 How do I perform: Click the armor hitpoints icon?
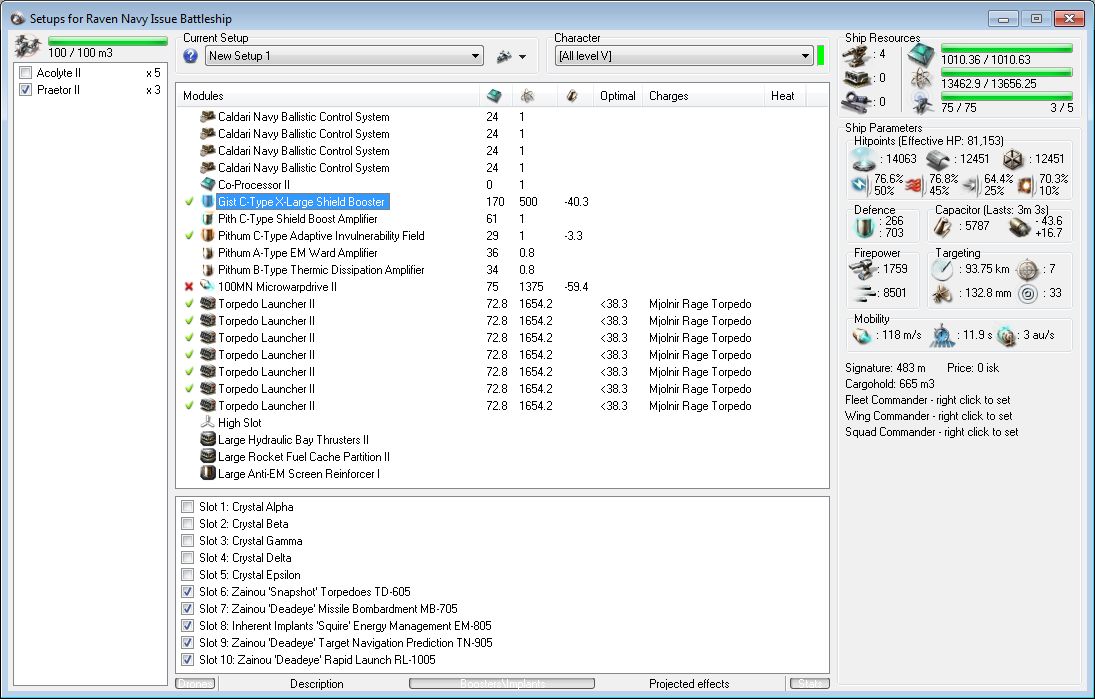[938, 160]
